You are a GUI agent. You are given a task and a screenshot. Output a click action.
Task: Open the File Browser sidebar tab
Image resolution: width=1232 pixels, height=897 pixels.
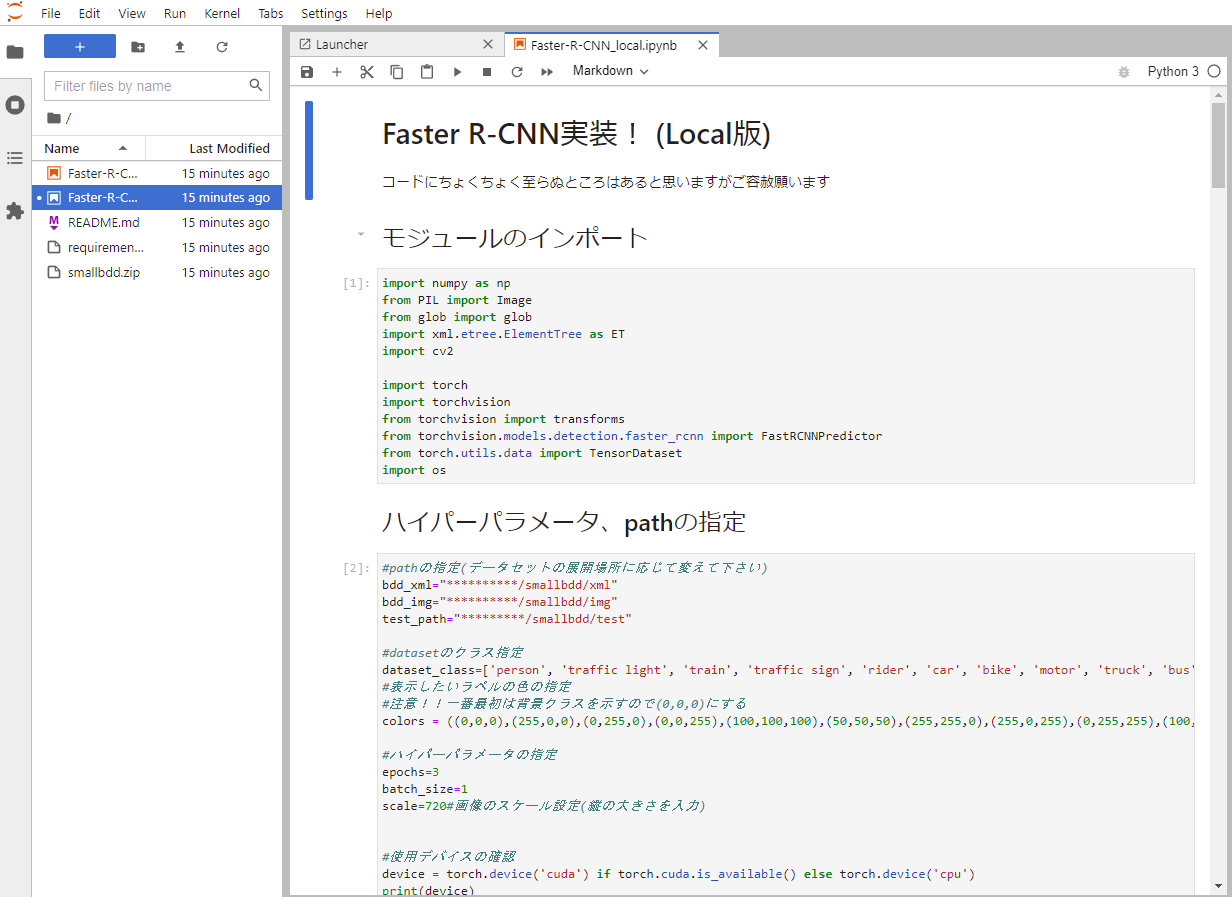tap(15, 52)
